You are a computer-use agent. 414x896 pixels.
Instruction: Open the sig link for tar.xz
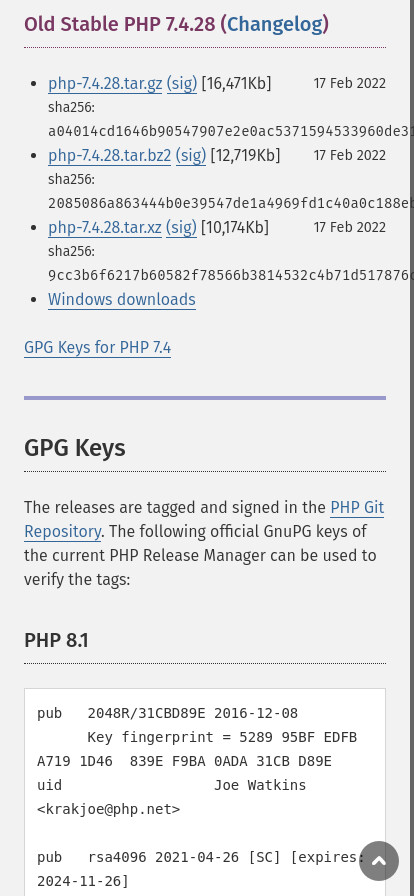pyautogui.click(x=181, y=227)
